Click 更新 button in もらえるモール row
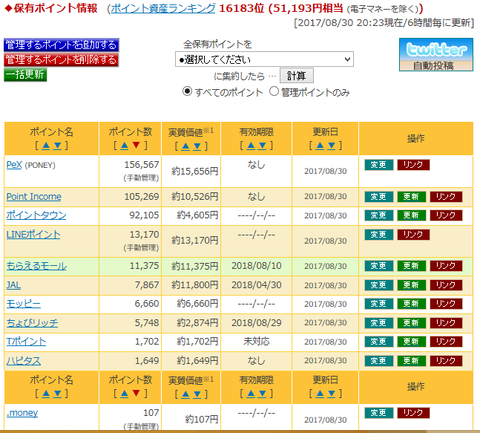The width and height of the screenshot is (480, 433). 411,266
